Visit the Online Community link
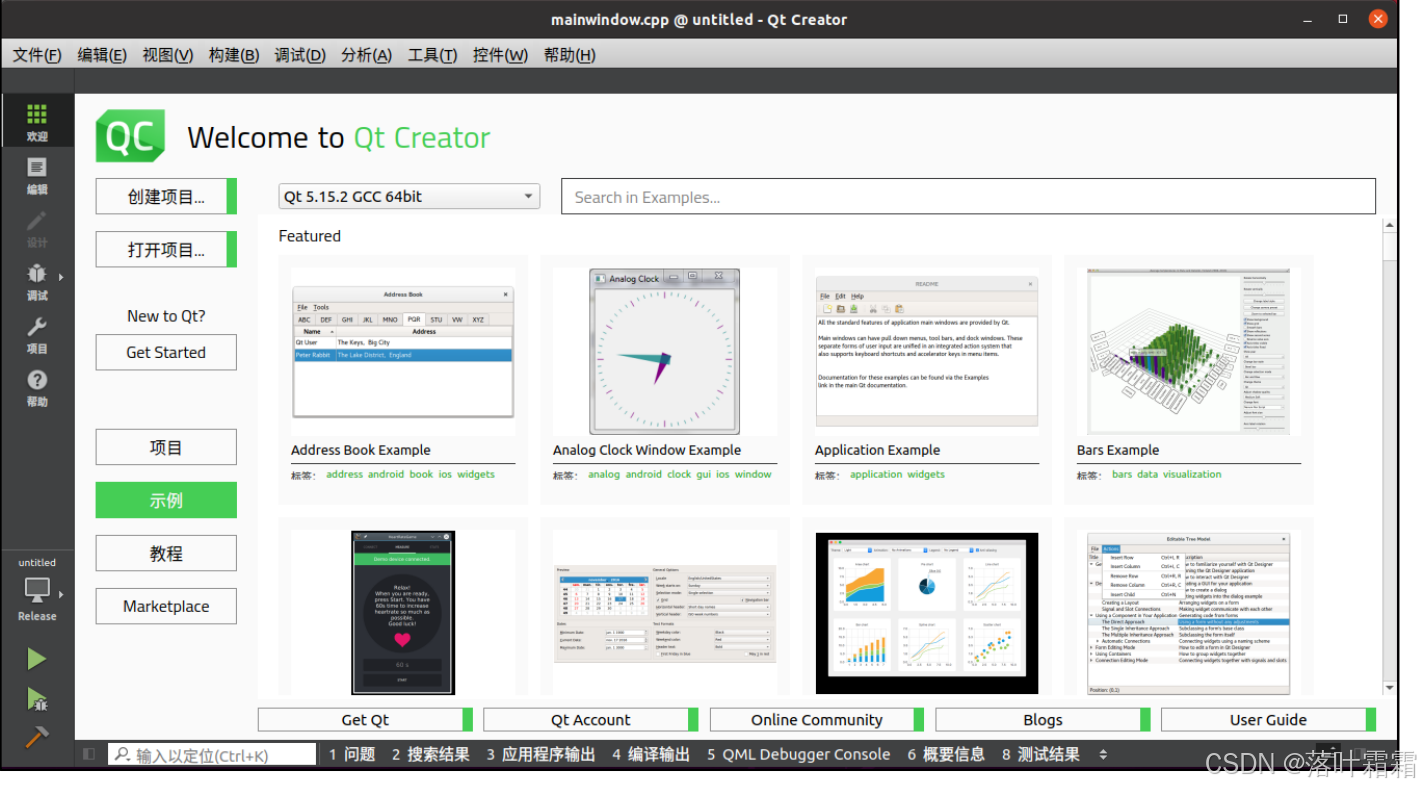Viewport: 1421px width, 790px height. pos(817,720)
